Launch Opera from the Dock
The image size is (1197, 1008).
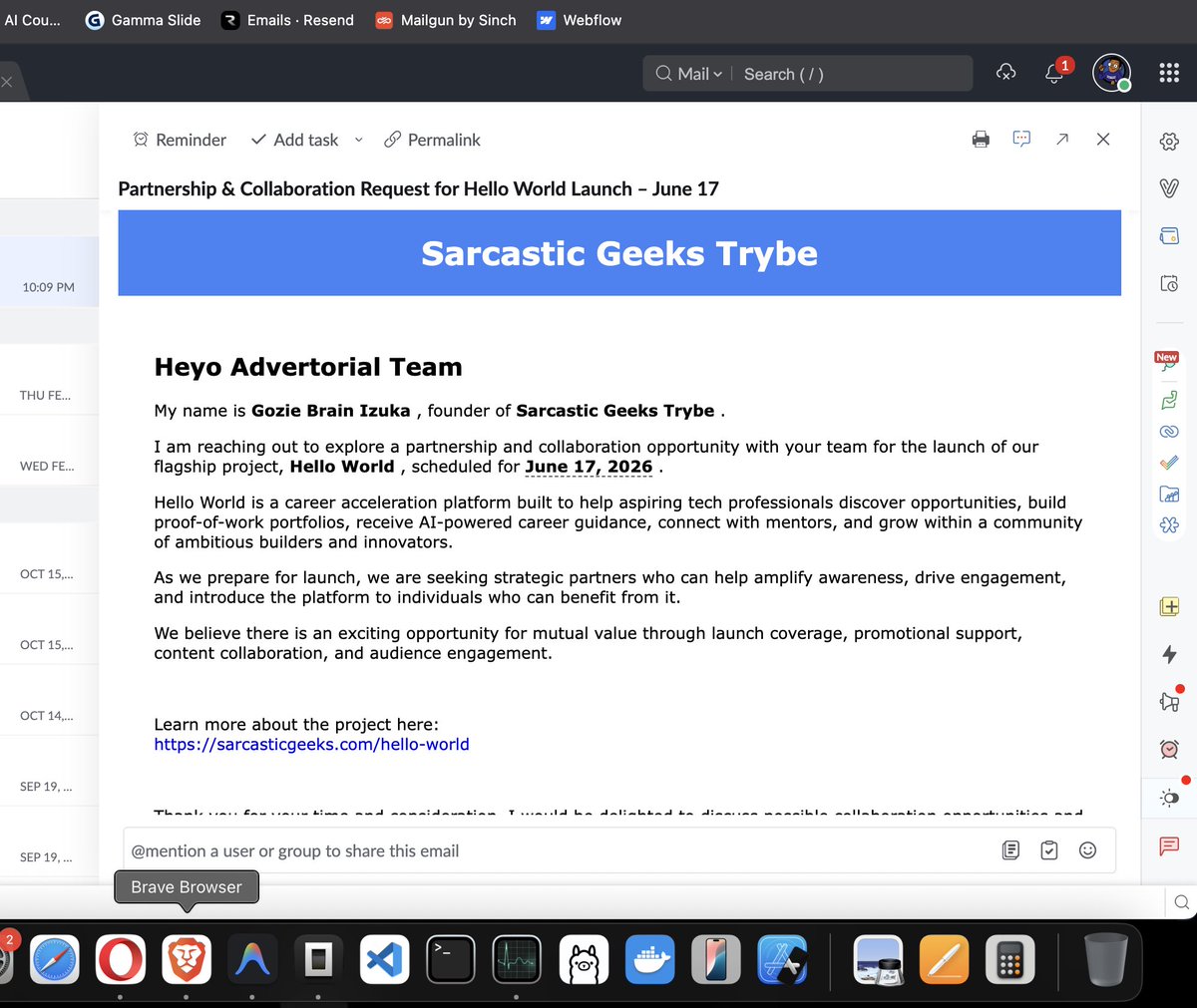click(121, 960)
